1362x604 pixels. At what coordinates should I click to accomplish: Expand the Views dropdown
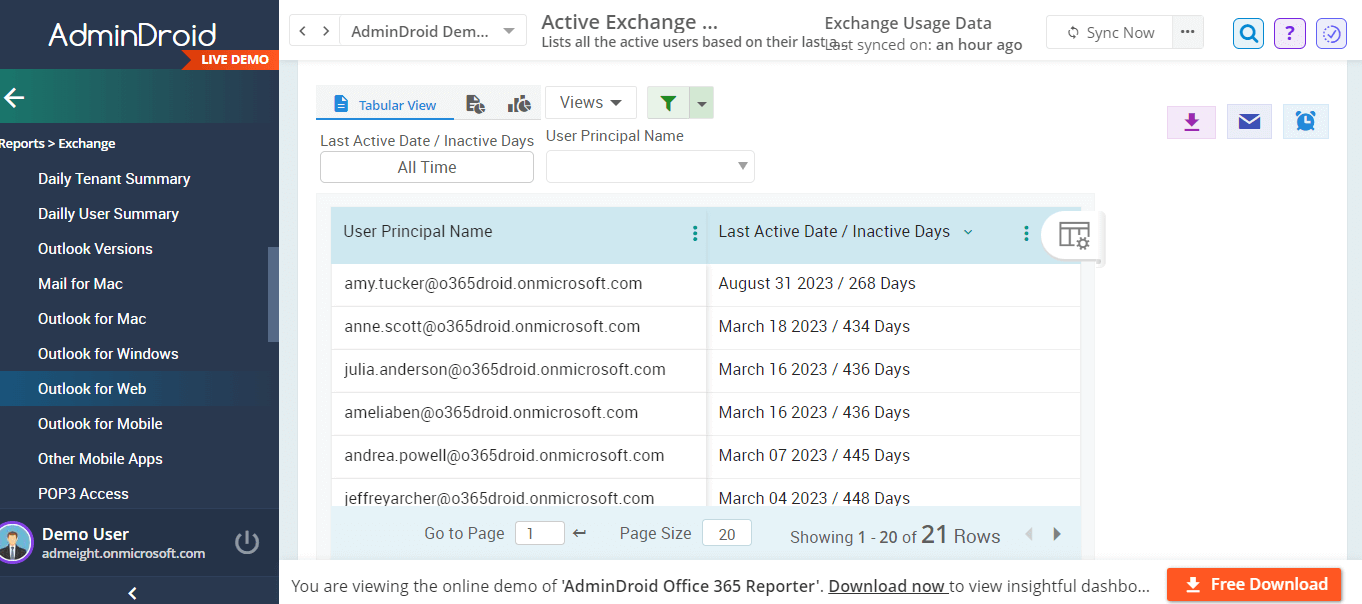point(590,103)
